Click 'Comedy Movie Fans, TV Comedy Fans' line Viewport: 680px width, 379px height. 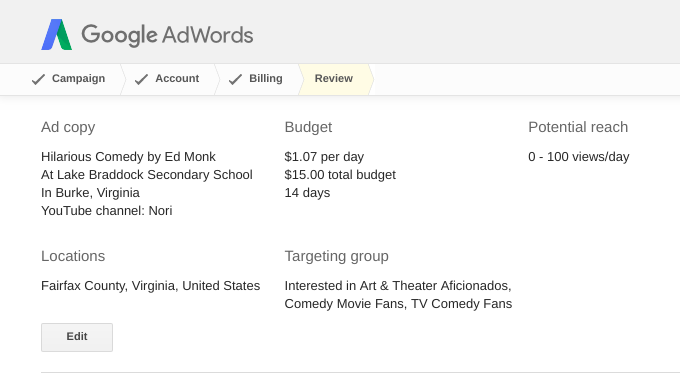click(398, 304)
